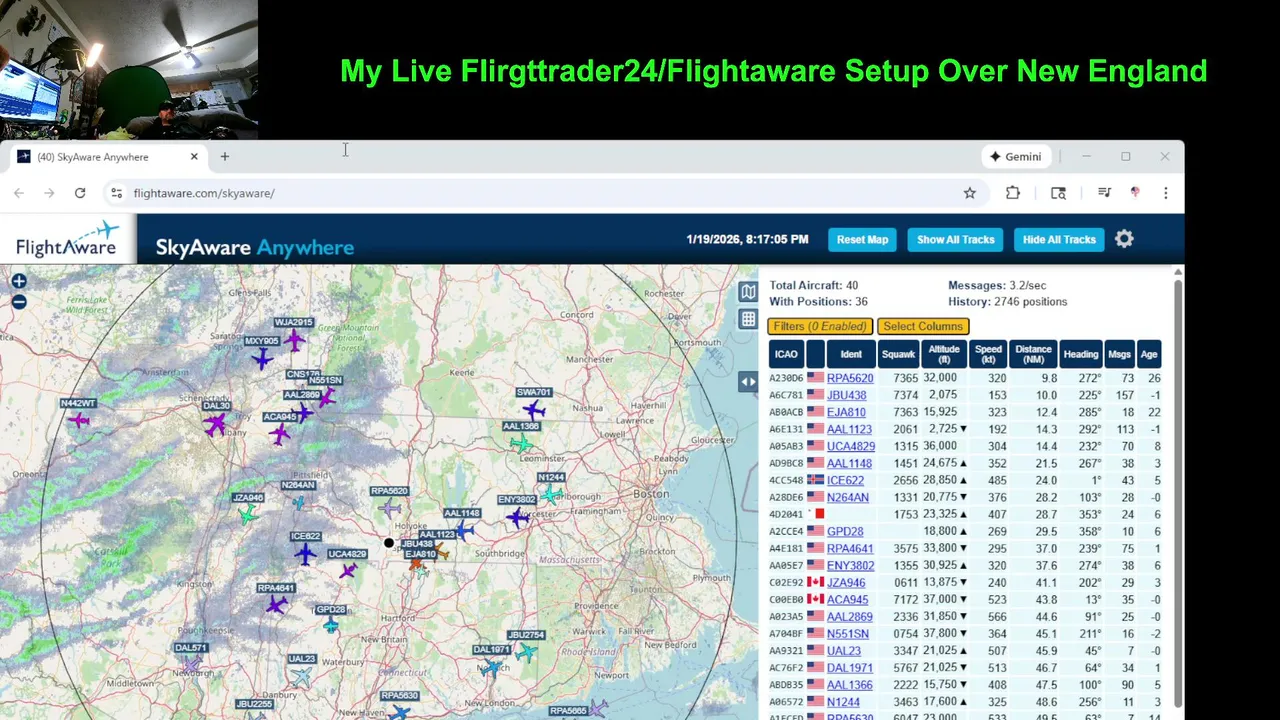Open ACA945 flight link in table
The width and height of the screenshot is (1280, 720).
pyautogui.click(x=847, y=599)
